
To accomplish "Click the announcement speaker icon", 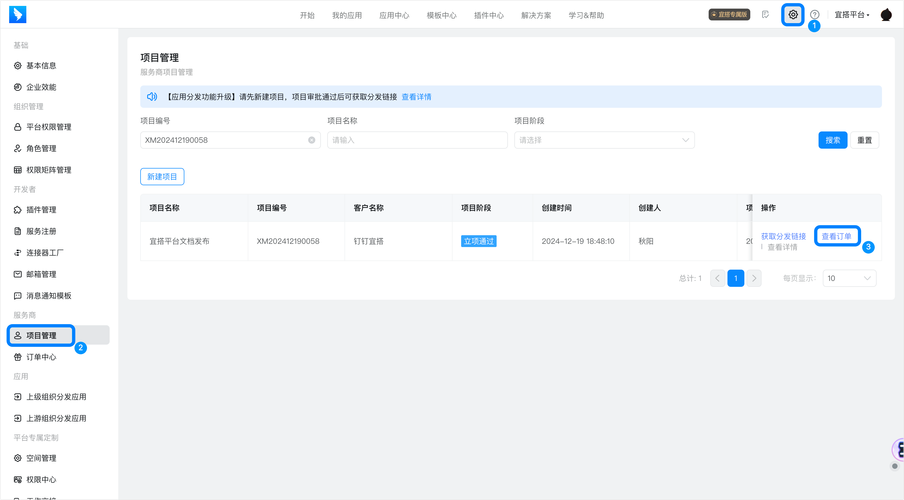I will [152, 97].
